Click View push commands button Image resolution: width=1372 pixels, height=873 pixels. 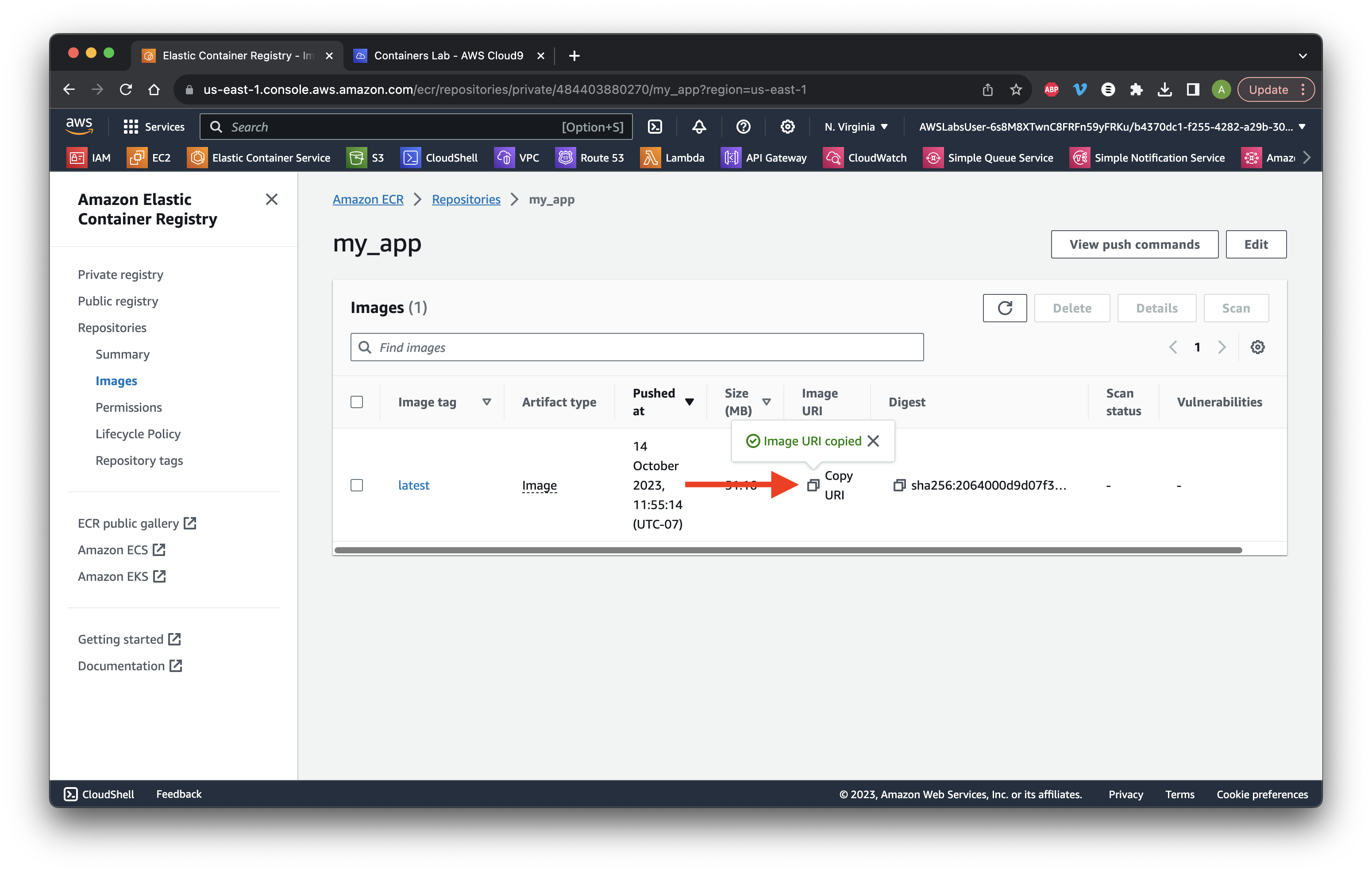pyautogui.click(x=1134, y=244)
